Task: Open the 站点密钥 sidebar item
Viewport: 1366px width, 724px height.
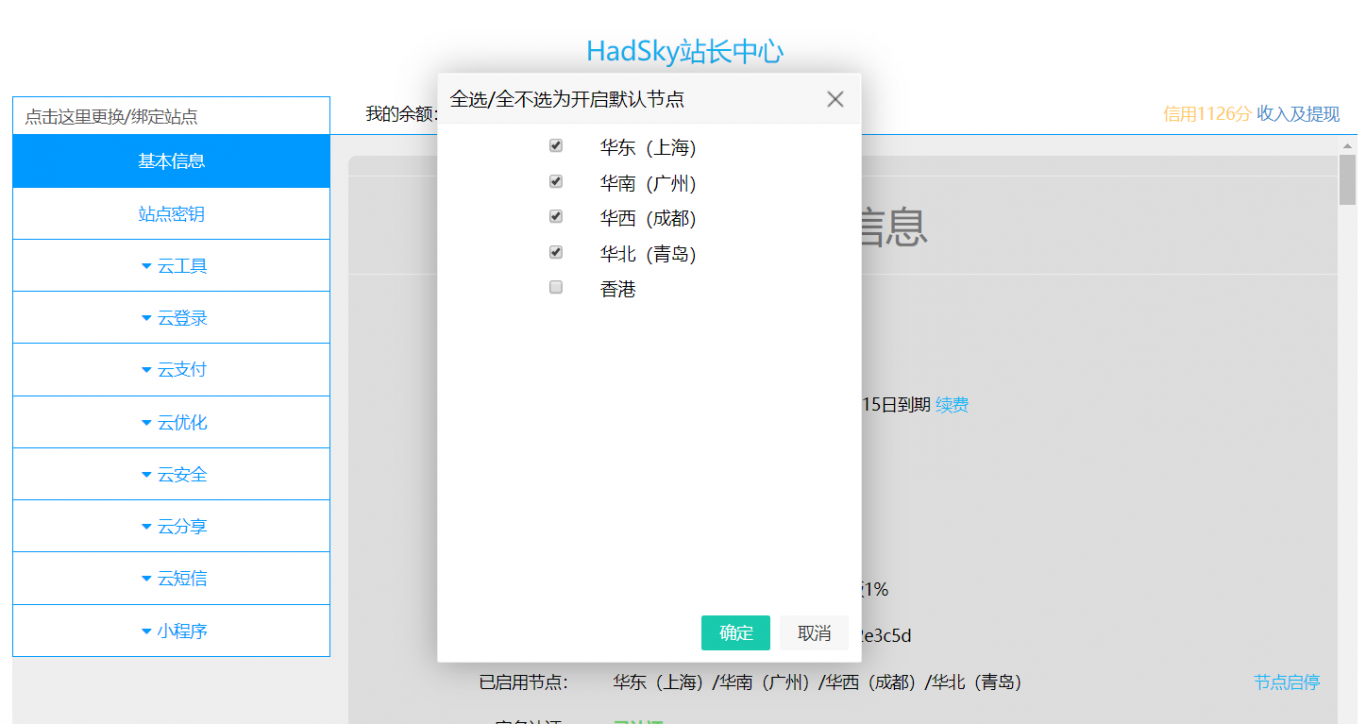Action: pos(171,214)
